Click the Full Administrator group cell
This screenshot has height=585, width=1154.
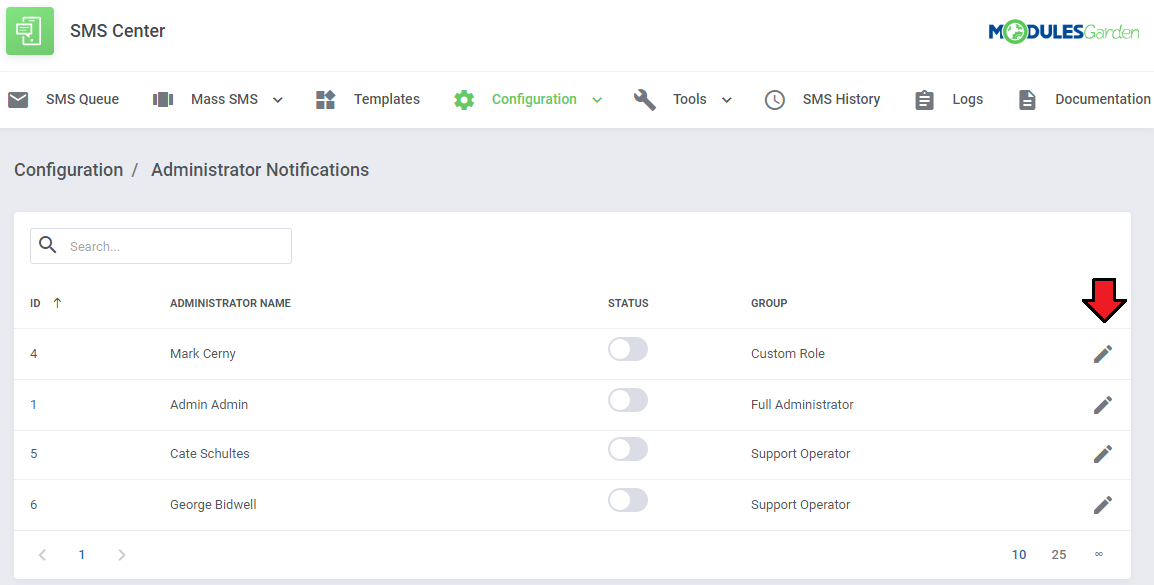[802, 405]
